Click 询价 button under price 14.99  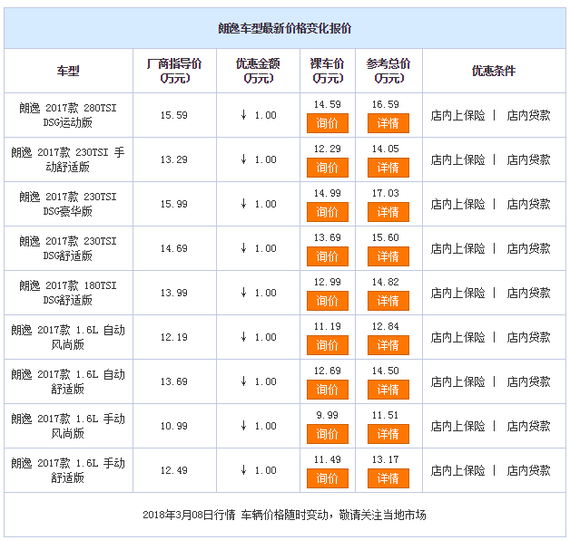[x=328, y=212]
